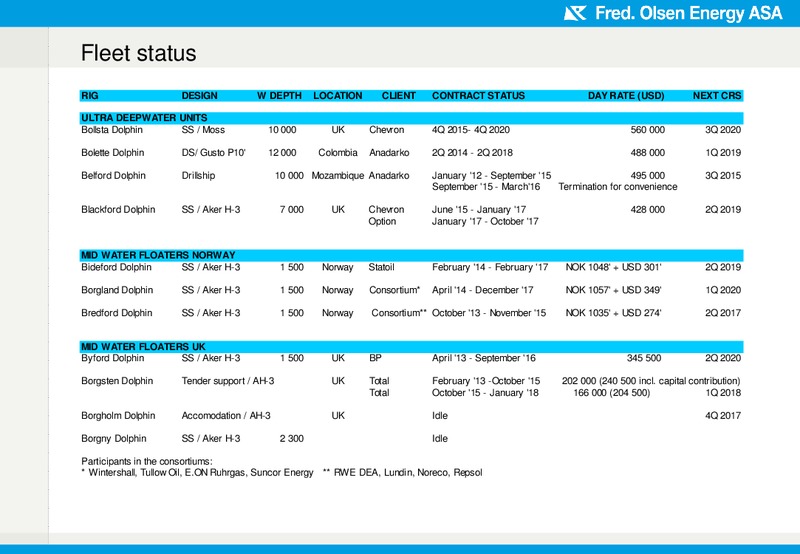800x554 pixels.
Task: Click the 3Q 2020 next CRS value
Action: (x=723, y=130)
